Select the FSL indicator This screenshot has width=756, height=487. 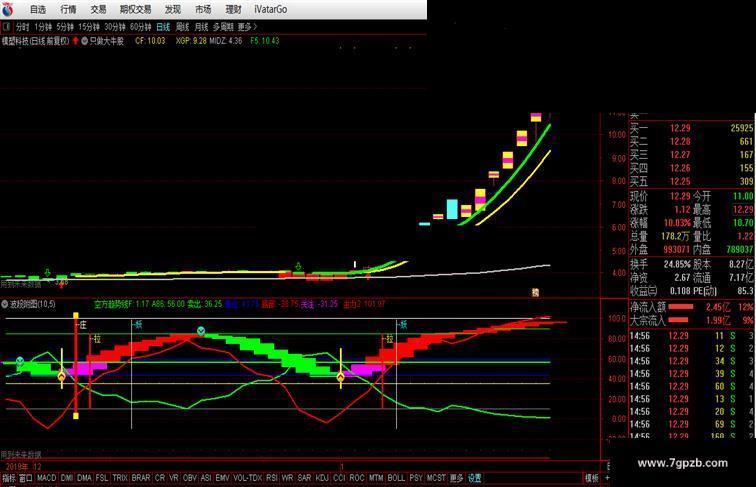pos(102,478)
